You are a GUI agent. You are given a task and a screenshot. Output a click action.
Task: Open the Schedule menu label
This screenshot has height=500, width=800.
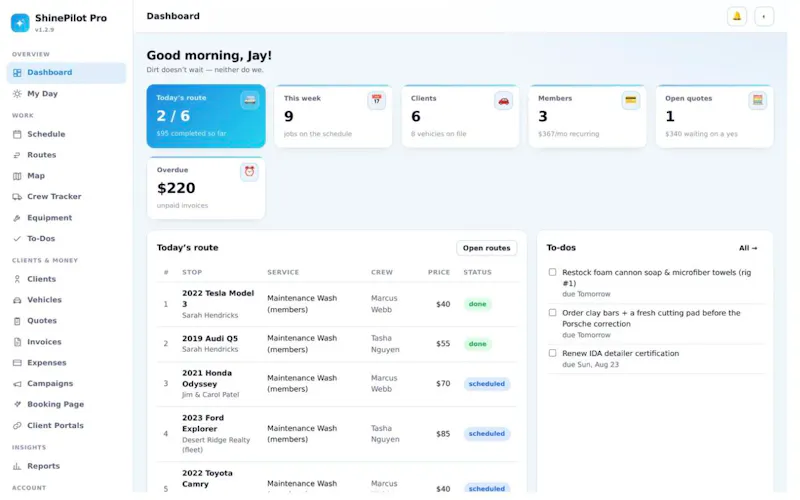[x=46, y=134]
